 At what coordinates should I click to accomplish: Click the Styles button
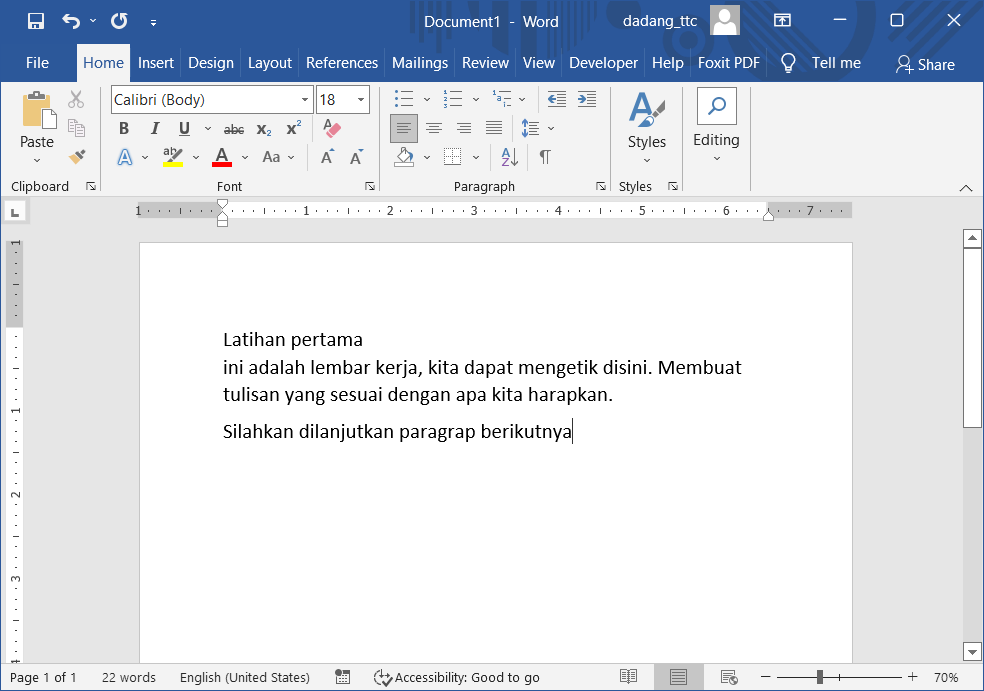pyautogui.click(x=646, y=123)
